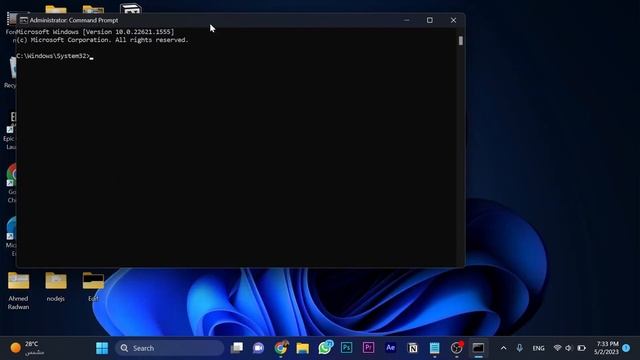Image resolution: width=640 pixels, height=360 pixels.
Task: Open WhatsApp from the taskbar
Action: pyautogui.click(x=325, y=348)
